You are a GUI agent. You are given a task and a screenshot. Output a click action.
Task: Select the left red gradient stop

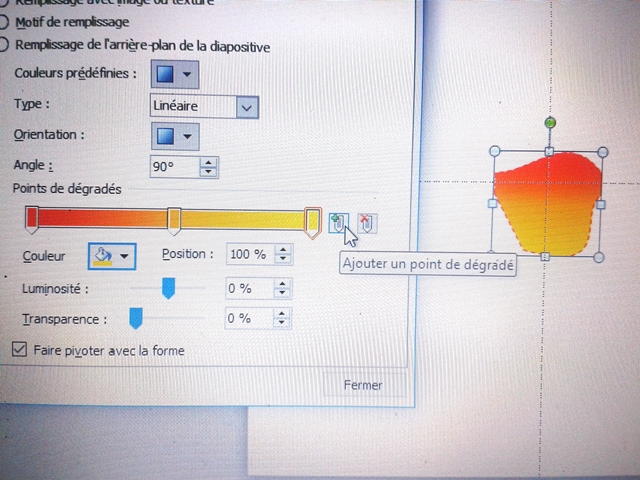tap(31, 217)
